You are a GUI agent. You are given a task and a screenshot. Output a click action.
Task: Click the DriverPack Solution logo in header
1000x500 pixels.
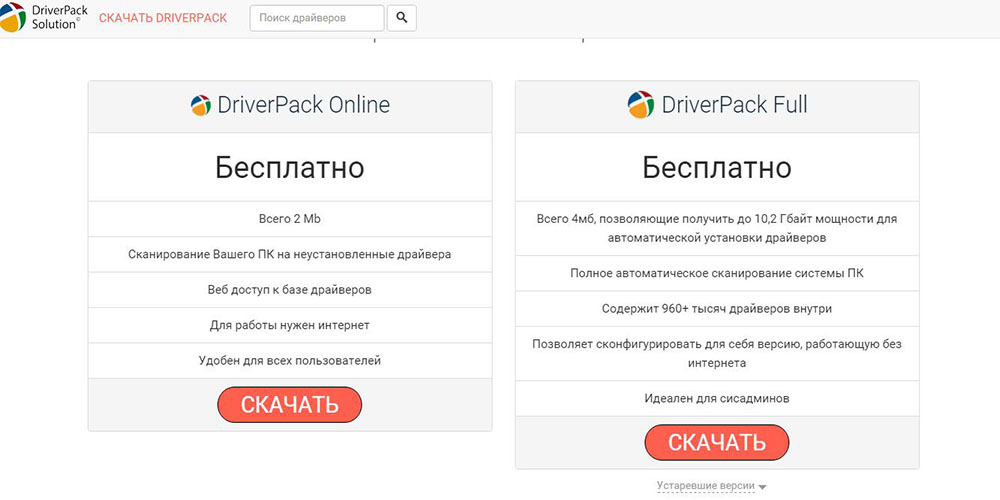click(x=44, y=17)
